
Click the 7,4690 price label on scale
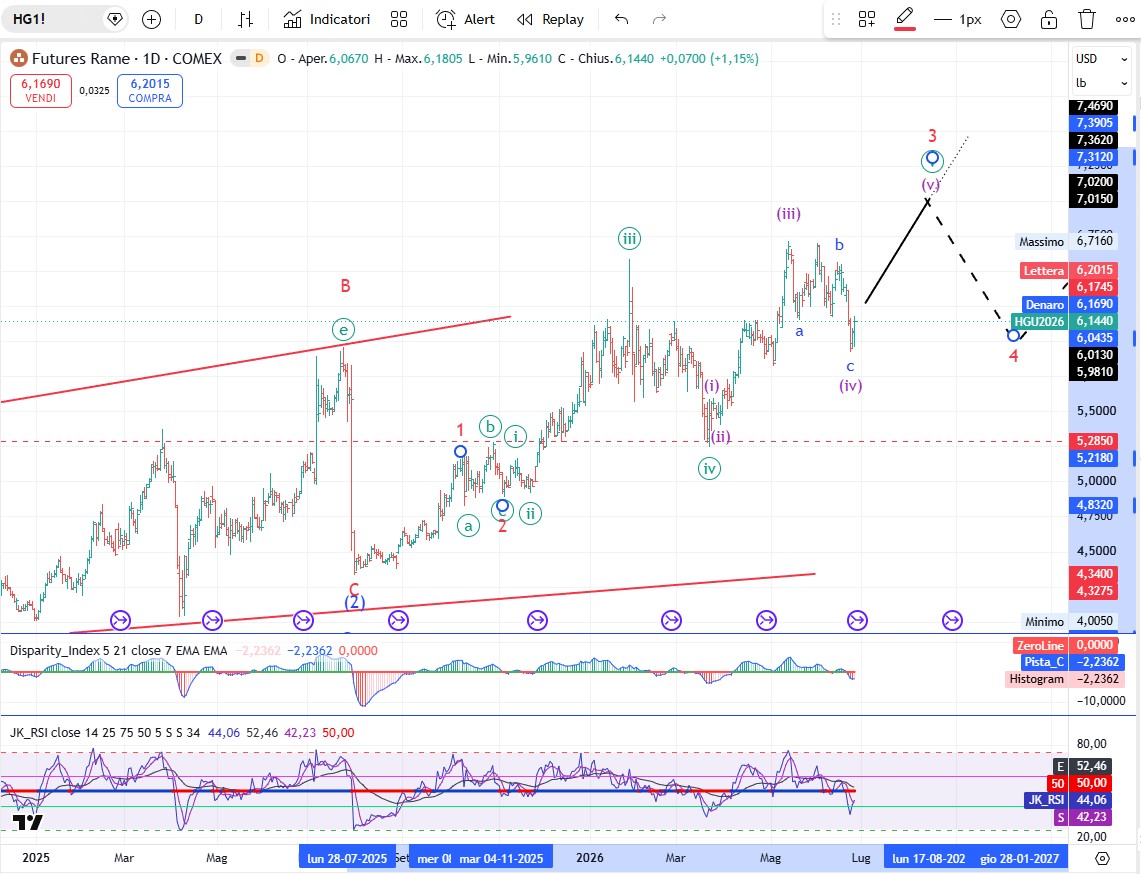pos(1094,106)
